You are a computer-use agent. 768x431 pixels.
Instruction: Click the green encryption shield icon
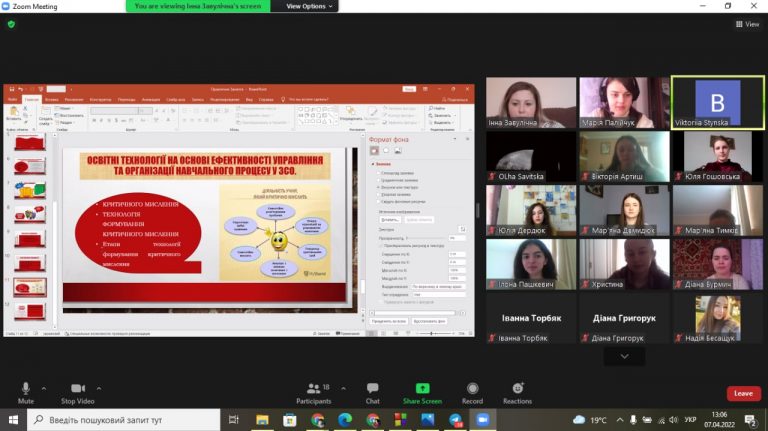coord(11,24)
